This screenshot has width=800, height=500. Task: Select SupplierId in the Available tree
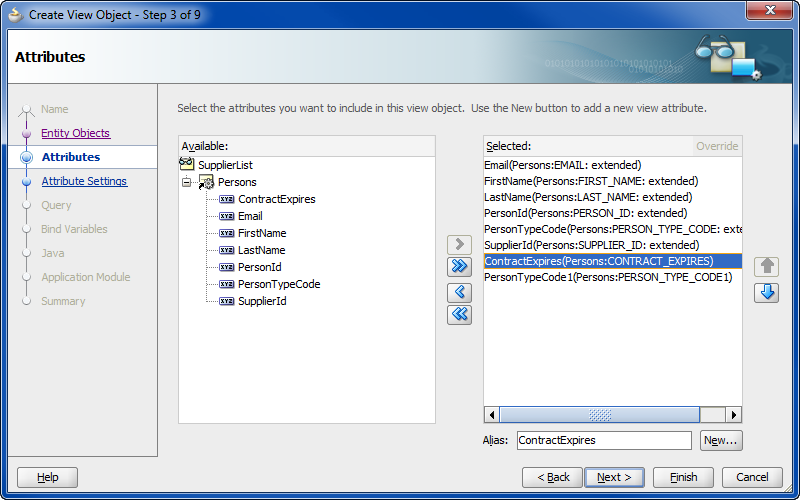[262, 301]
